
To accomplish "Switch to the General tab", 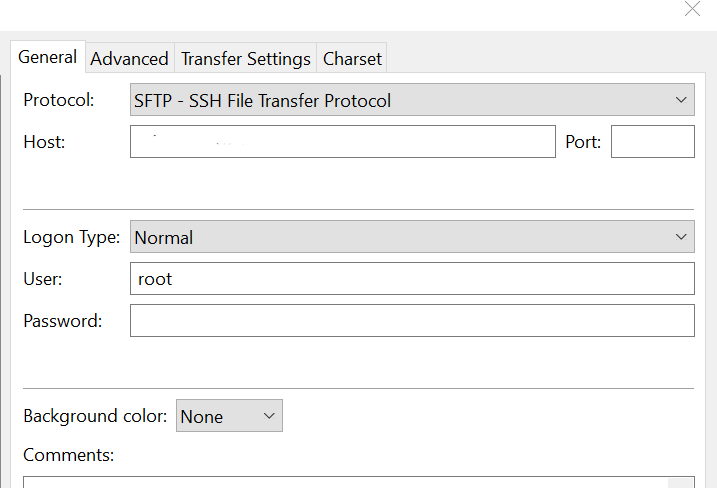I will pyautogui.click(x=48, y=57).
